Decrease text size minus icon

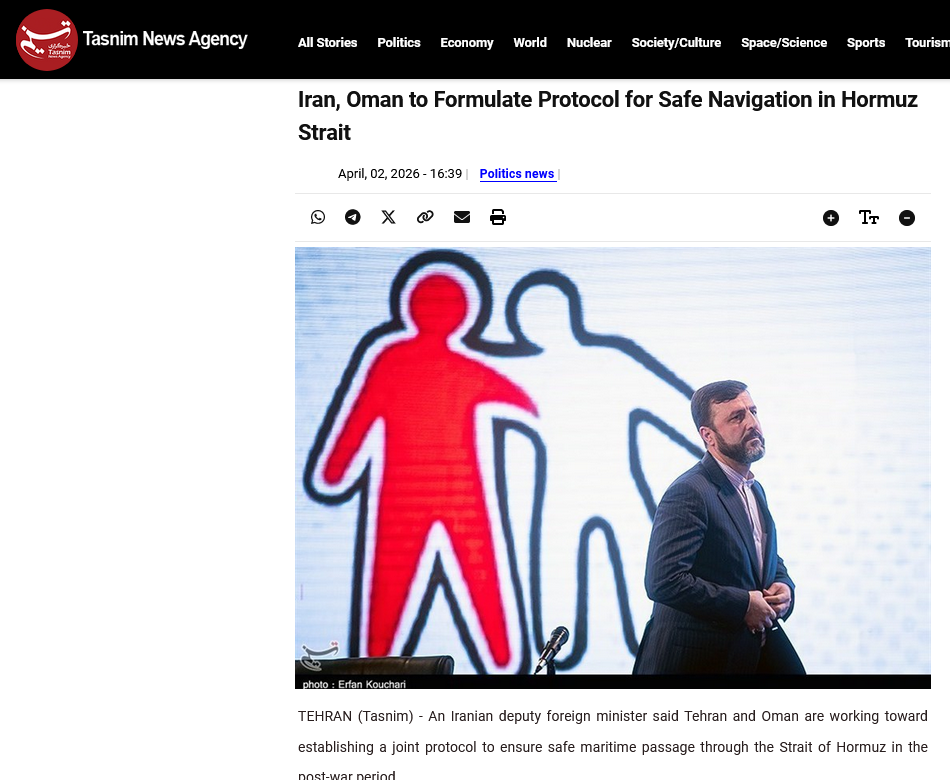coord(907,218)
